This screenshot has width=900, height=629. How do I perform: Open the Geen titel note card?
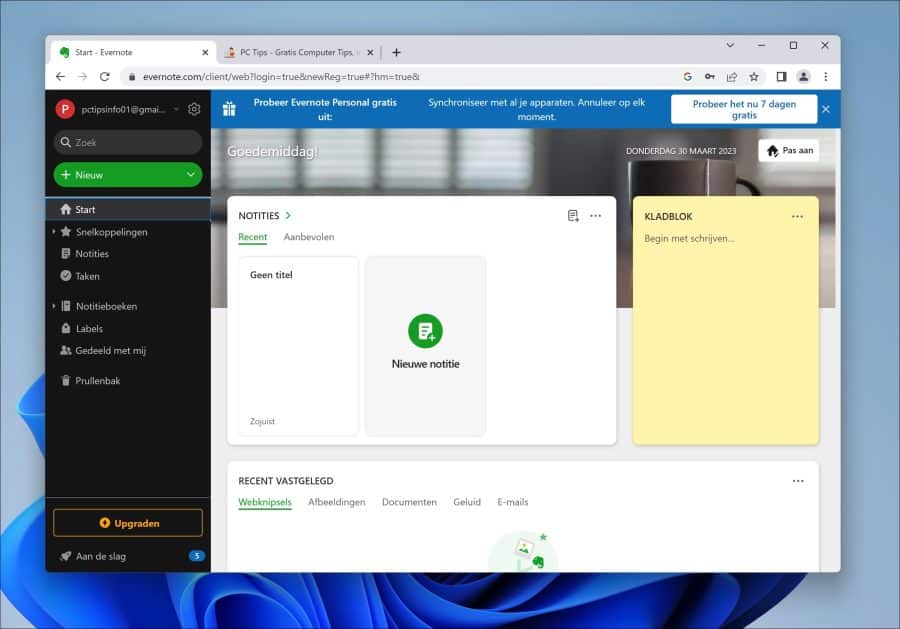click(x=298, y=346)
